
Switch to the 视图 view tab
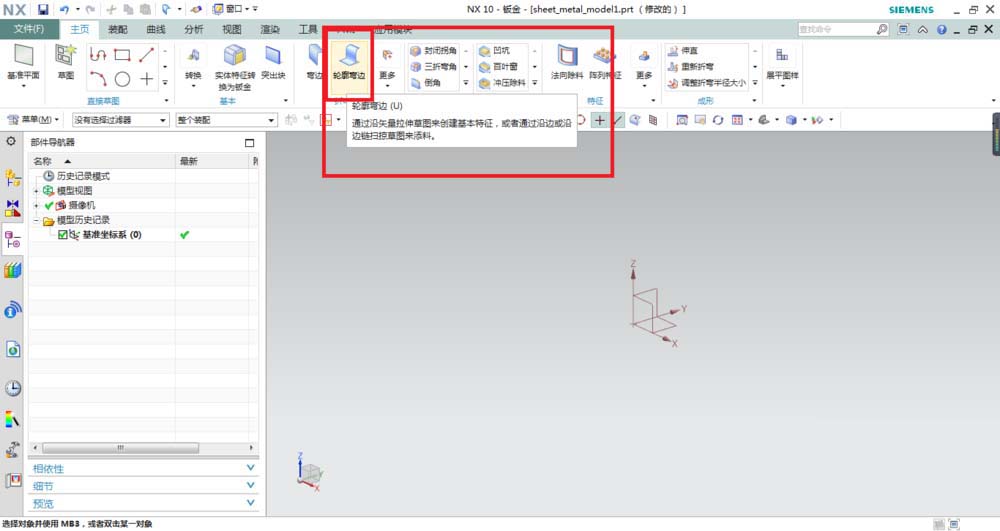(x=232, y=29)
